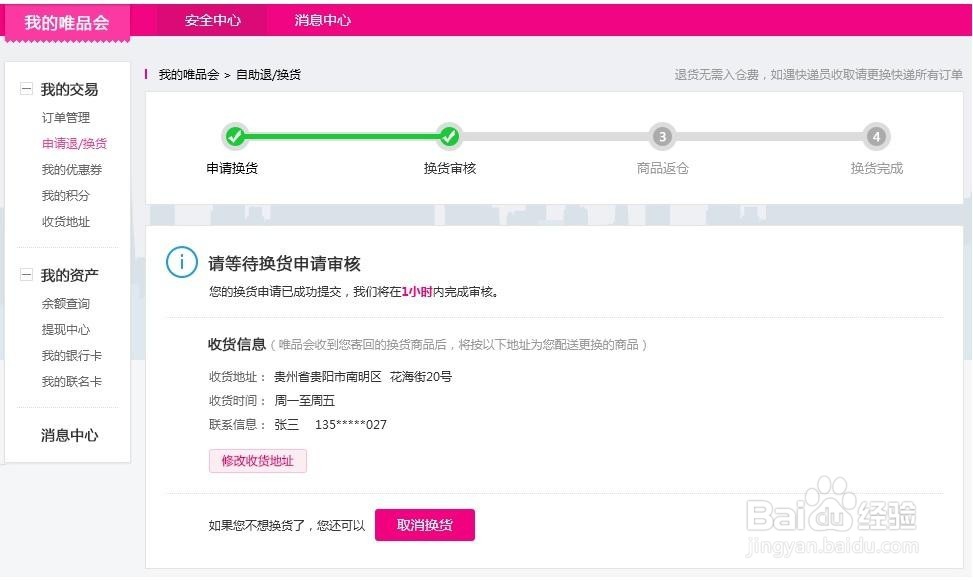Click step 3 circle for 商品返仓

(x=661, y=136)
